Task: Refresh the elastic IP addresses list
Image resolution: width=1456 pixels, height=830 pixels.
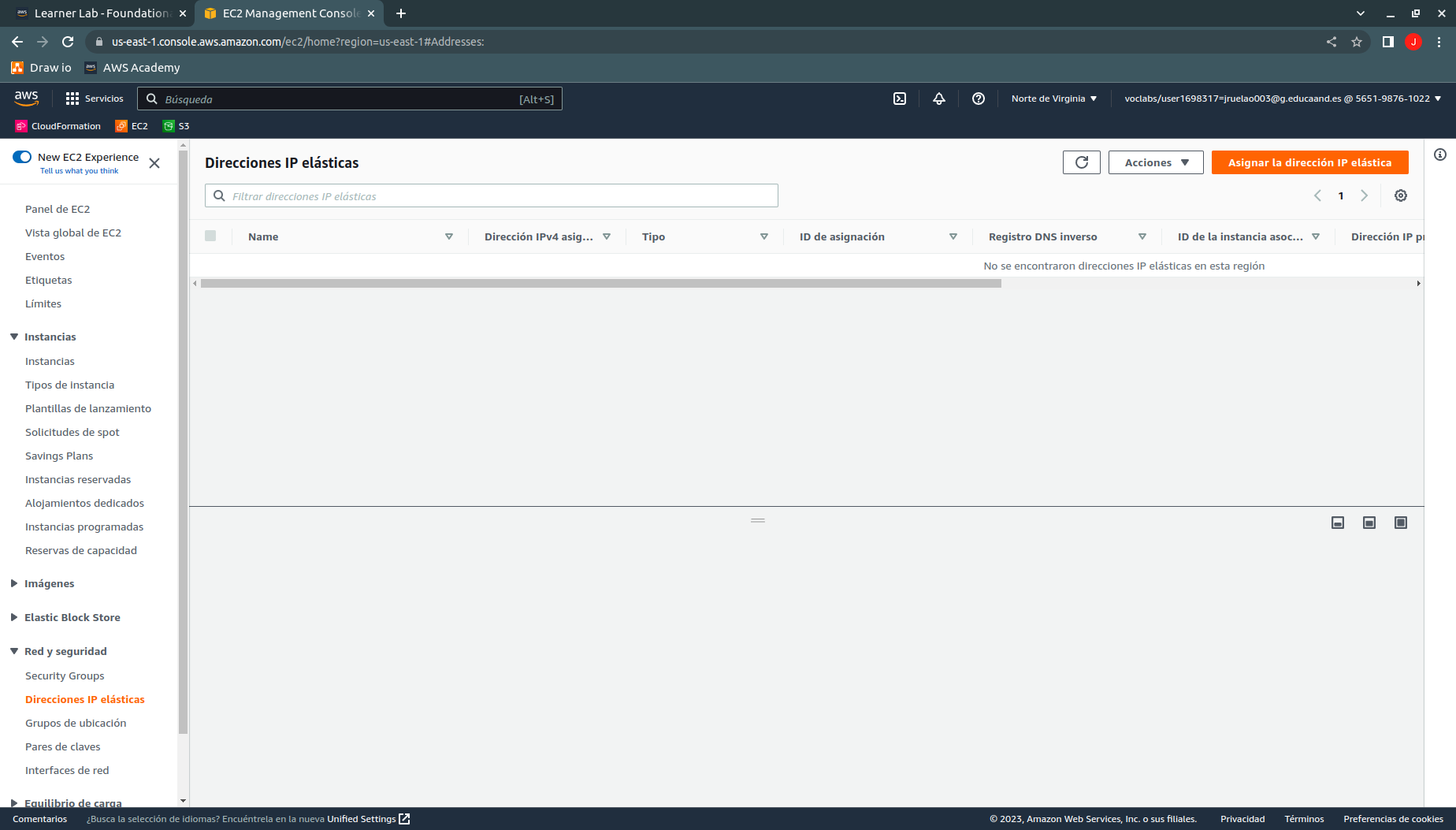Action: (x=1081, y=162)
